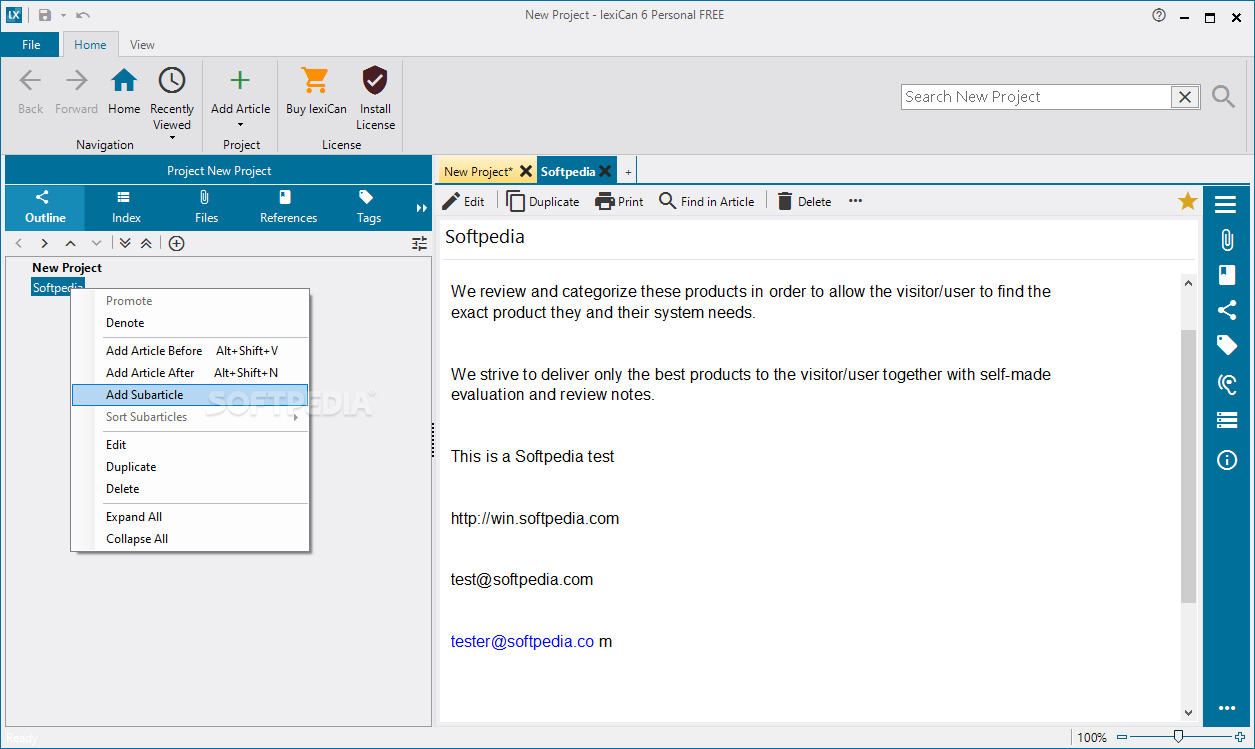Open the share icon in right sidebar

coord(1226,310)
